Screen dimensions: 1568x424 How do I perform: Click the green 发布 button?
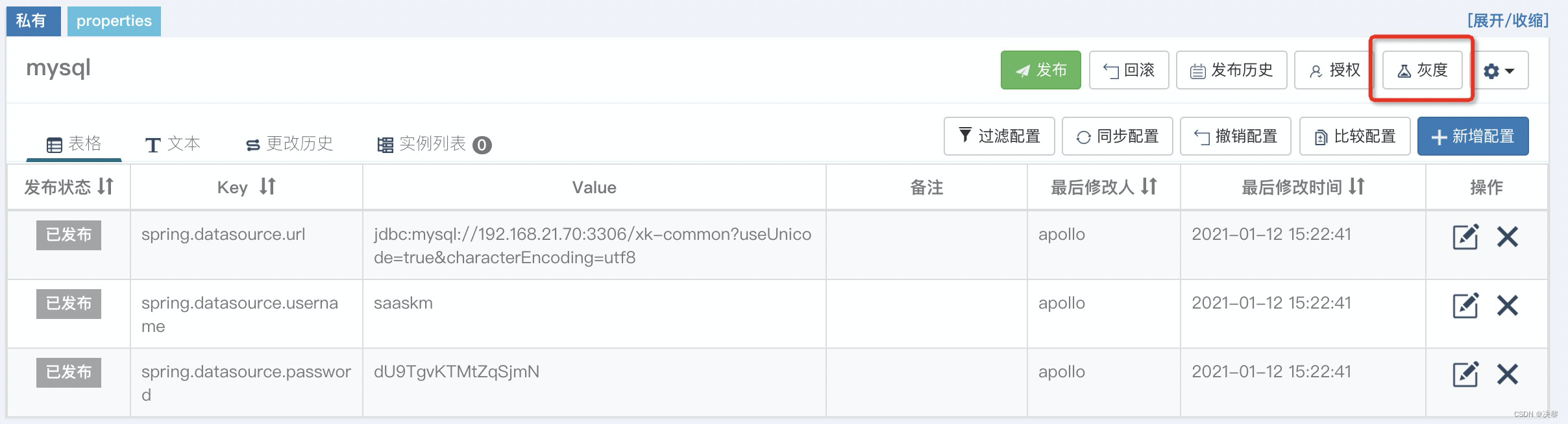1040,70
